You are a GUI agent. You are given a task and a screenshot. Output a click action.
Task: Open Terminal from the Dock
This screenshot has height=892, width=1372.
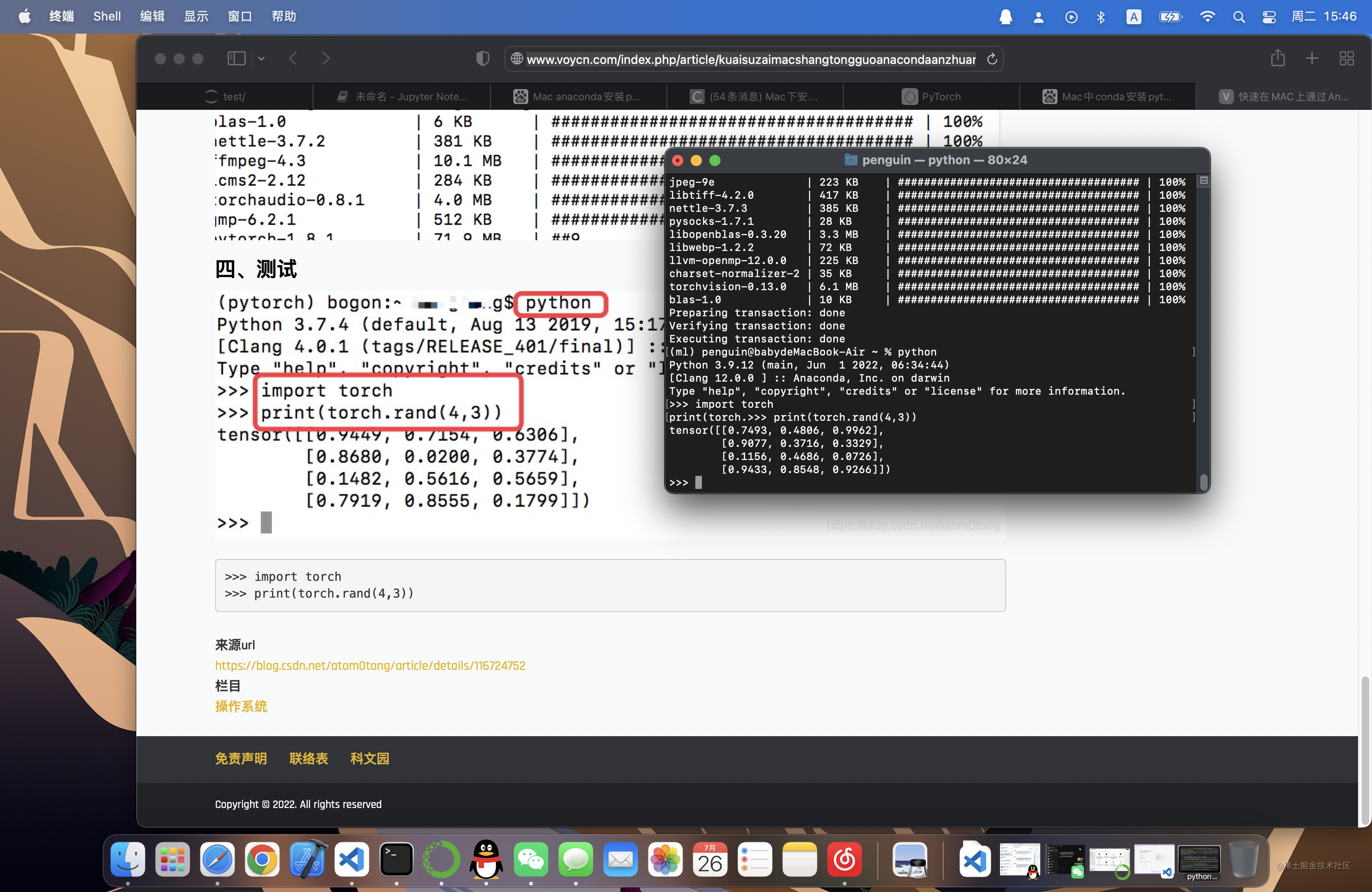tap(397, 859)
